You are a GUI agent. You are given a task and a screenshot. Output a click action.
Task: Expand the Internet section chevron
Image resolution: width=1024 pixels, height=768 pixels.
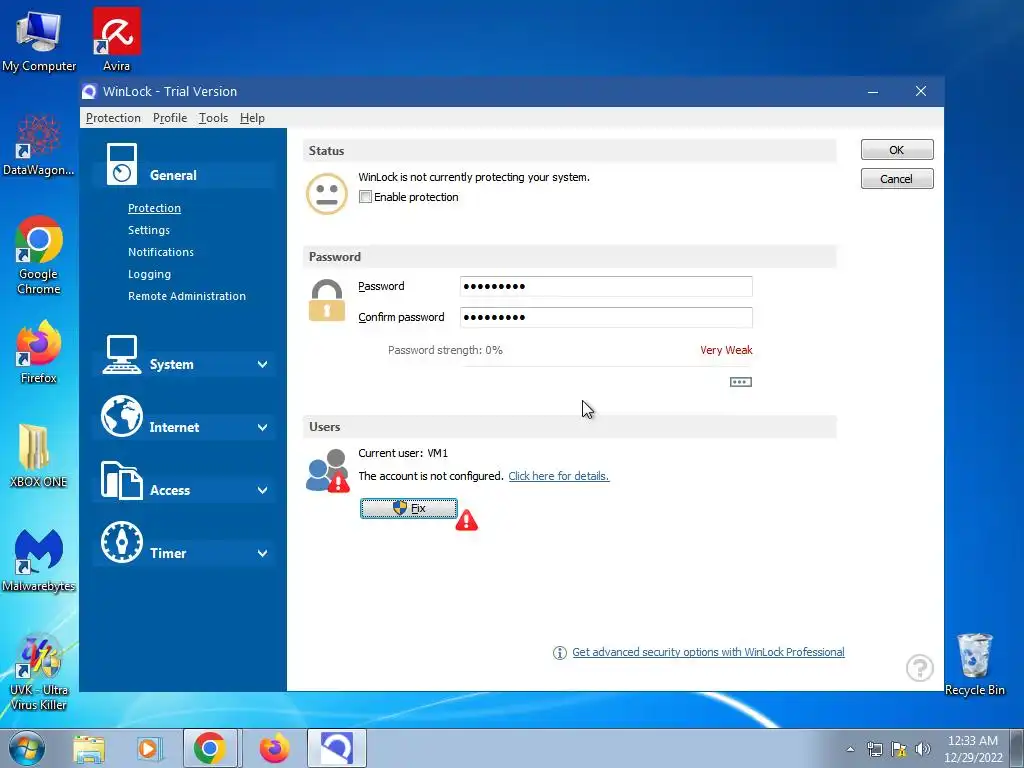click(263, 427)
